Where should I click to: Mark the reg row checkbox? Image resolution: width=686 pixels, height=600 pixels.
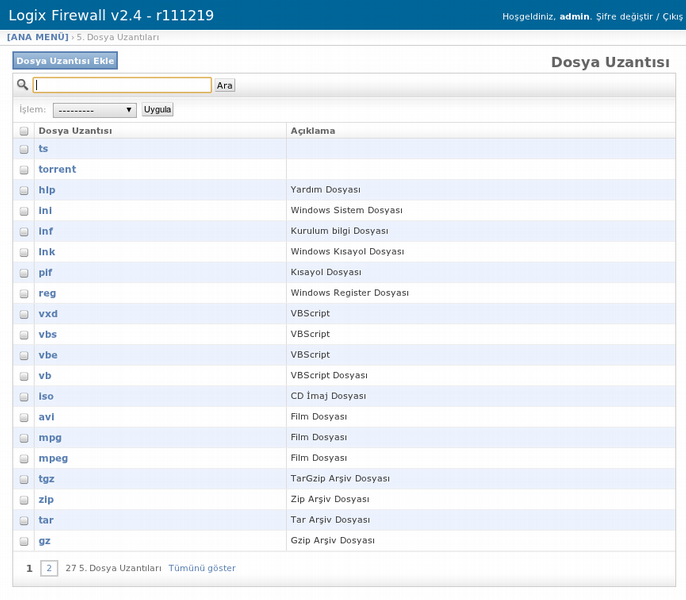(x=24, y=294)
